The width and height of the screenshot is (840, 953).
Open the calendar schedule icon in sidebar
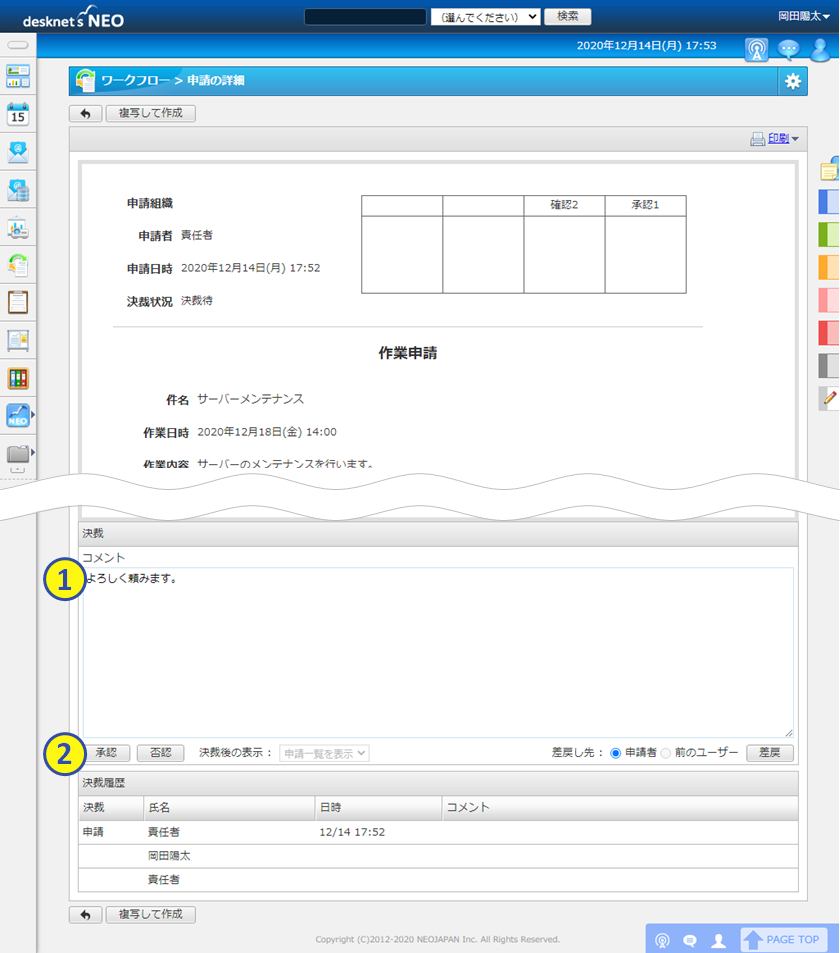tap(18, 114)
